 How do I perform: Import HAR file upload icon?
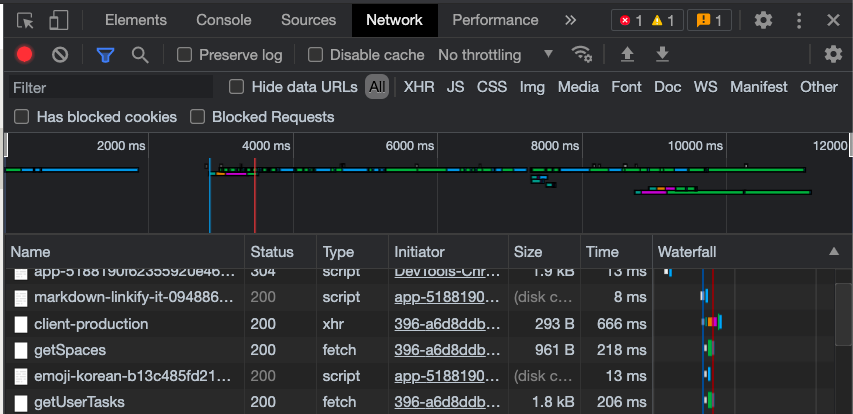(x=628, y=54)
